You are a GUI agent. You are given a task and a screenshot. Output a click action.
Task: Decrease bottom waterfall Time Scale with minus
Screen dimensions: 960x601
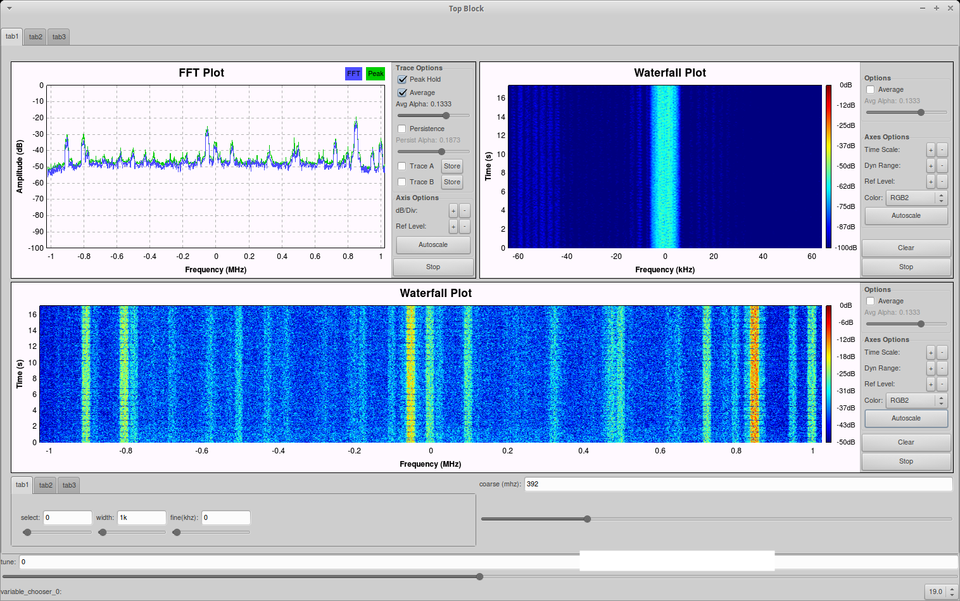(942, 352)
